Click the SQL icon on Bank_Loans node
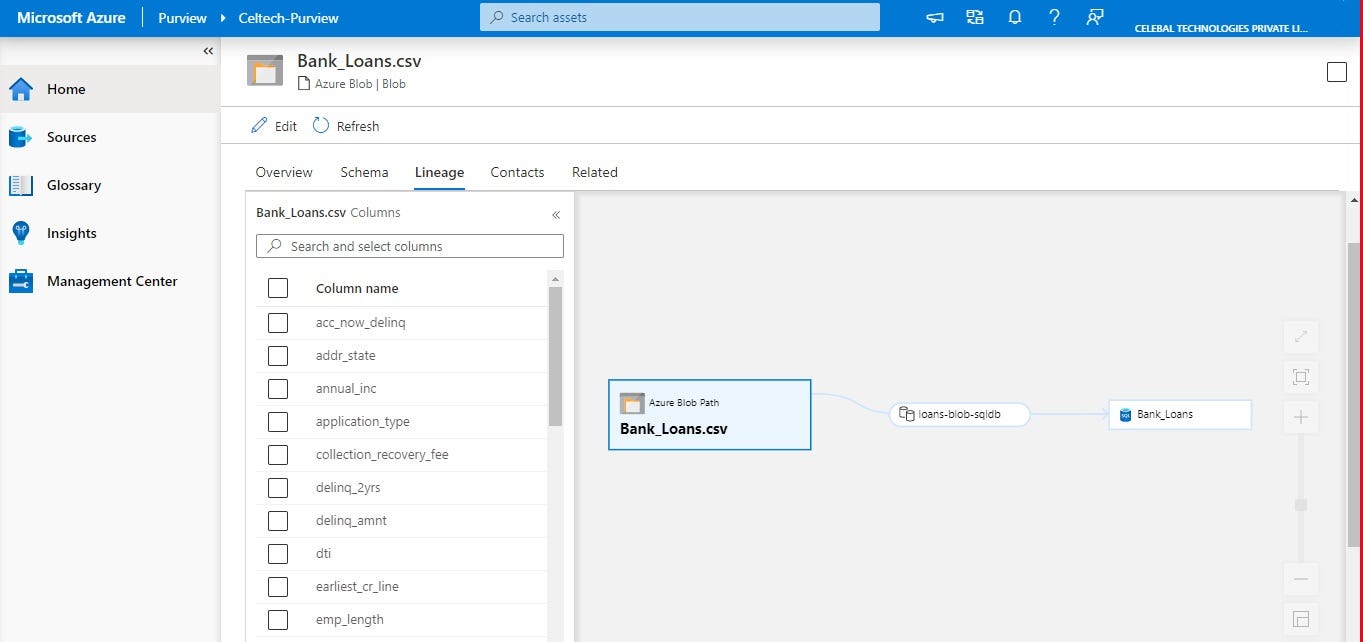The width and height of the screenshot is (1363, 642). pos(1125,414)
